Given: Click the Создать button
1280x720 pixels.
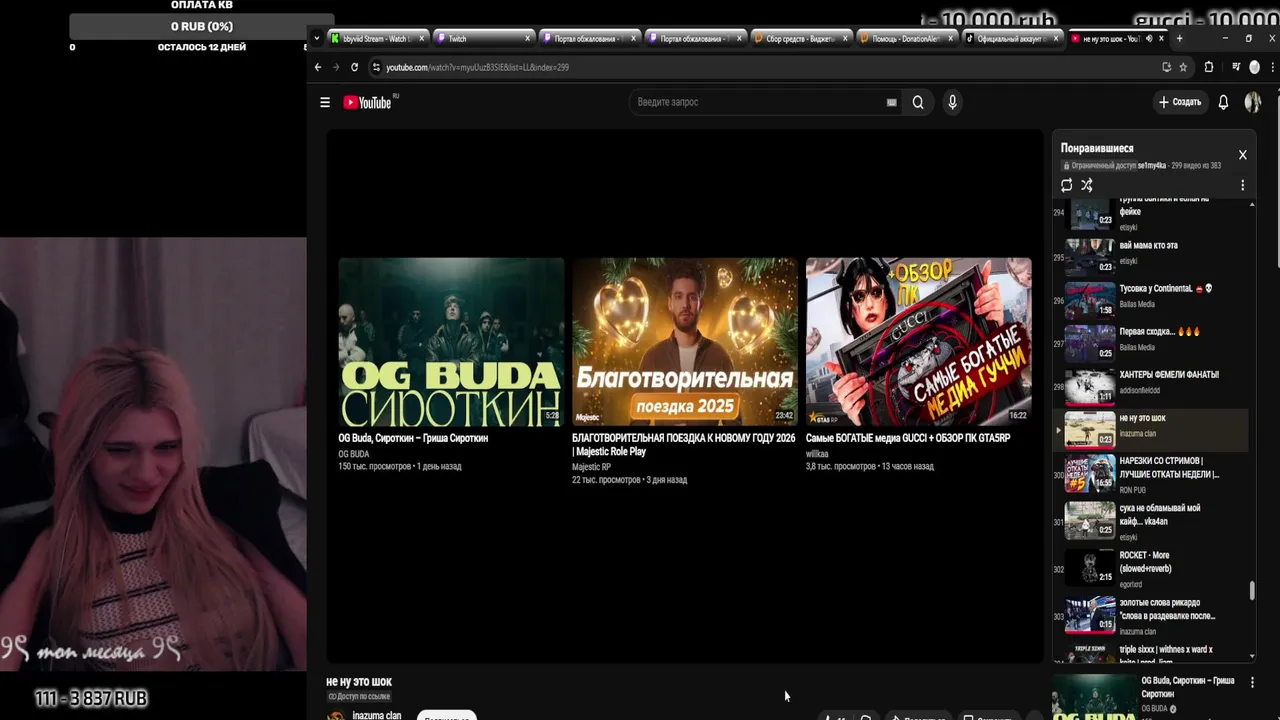Looking at the screenshot, I should pos(1180,102).
